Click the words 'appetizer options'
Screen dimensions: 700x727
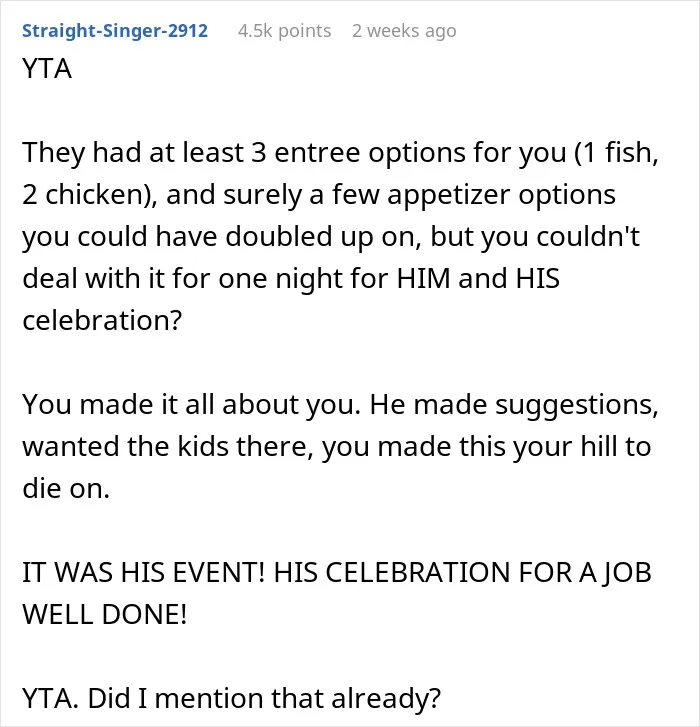(502, 195)
